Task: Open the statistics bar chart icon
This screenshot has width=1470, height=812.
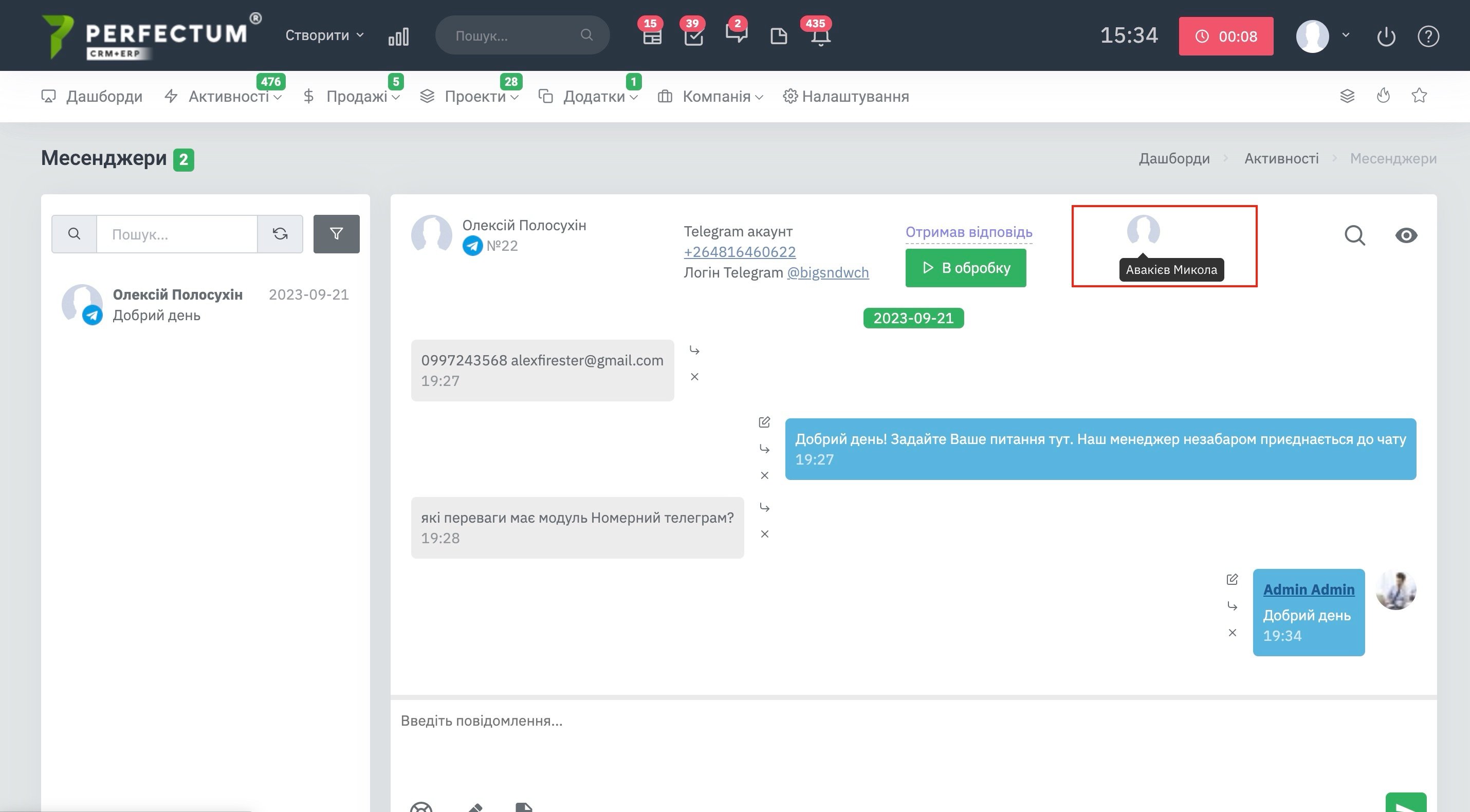Action: click(x=398, y=36)
